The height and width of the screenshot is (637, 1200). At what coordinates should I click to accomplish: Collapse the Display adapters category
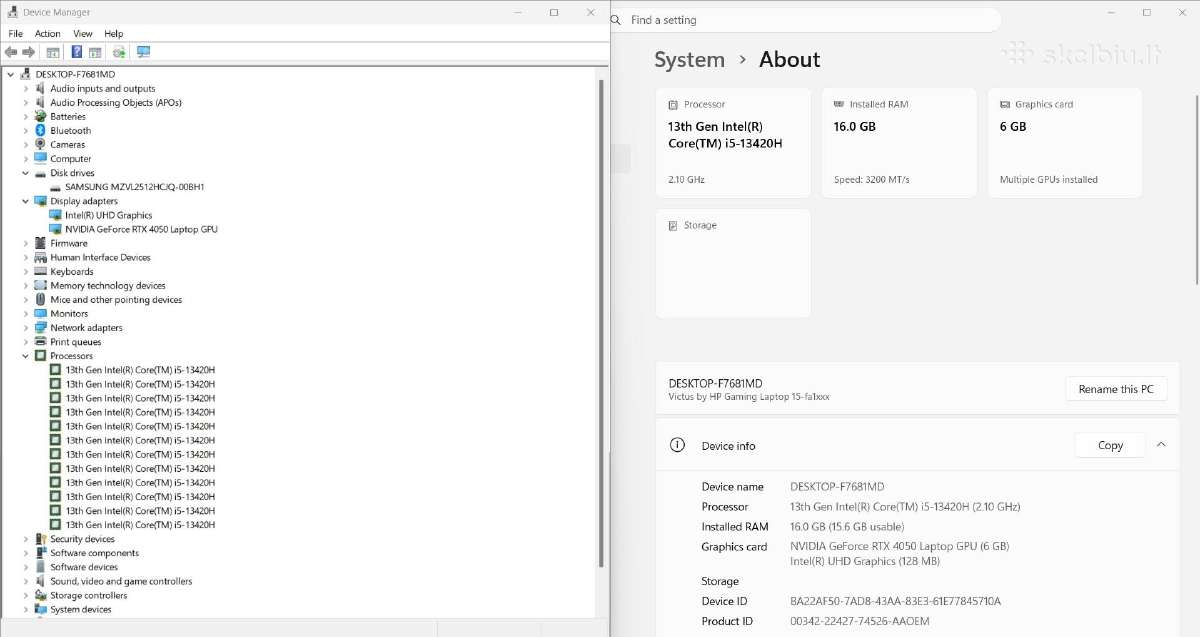click(x=26, y=201)
